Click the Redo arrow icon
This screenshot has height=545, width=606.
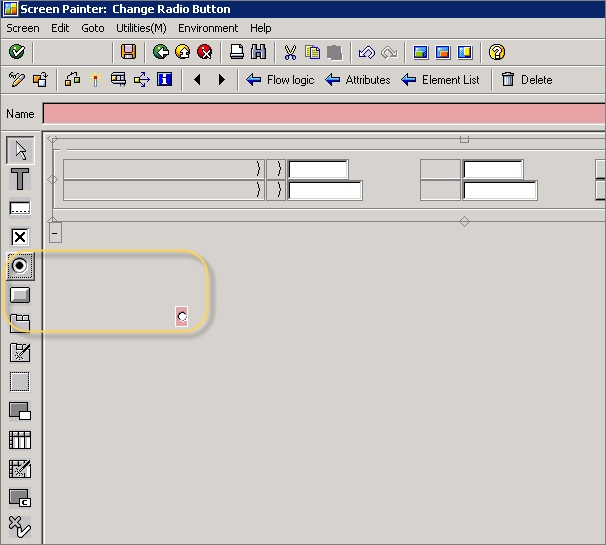pos(389,52)
